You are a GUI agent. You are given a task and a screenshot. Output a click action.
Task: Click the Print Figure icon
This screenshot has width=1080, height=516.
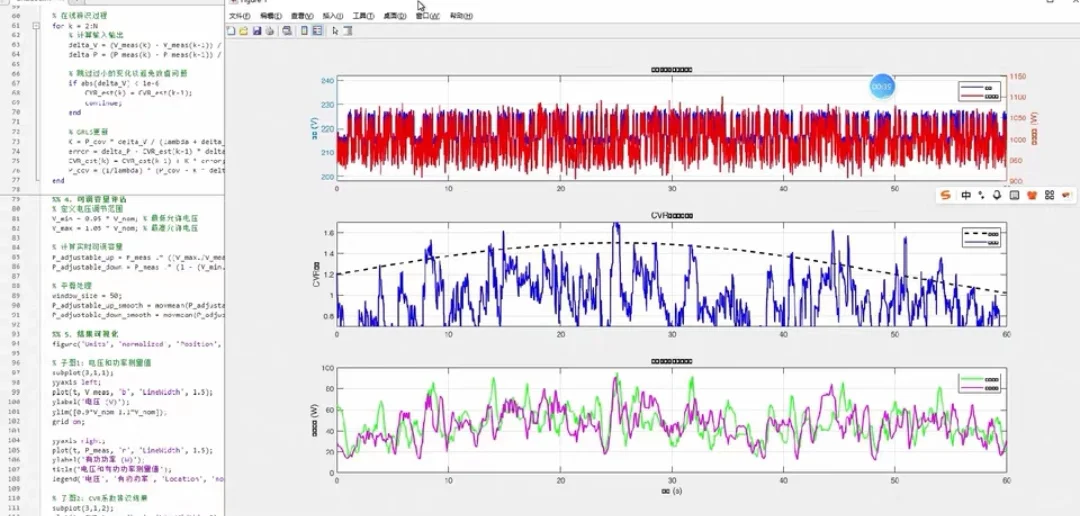[x=270, y=31]
